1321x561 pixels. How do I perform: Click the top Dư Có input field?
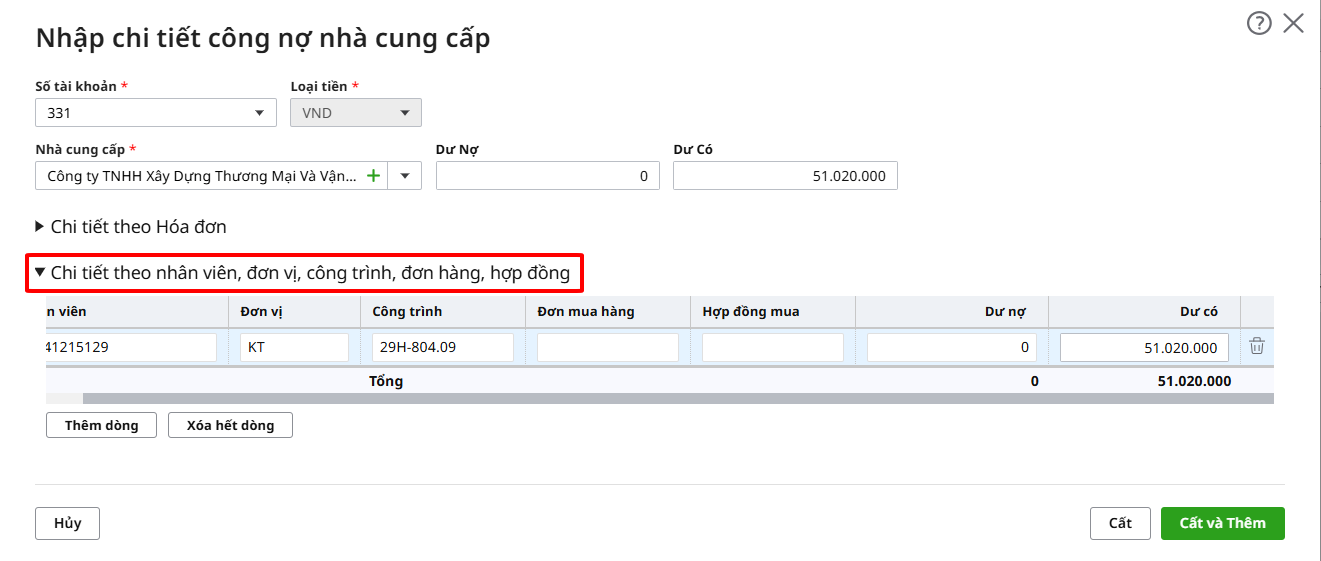785,176
